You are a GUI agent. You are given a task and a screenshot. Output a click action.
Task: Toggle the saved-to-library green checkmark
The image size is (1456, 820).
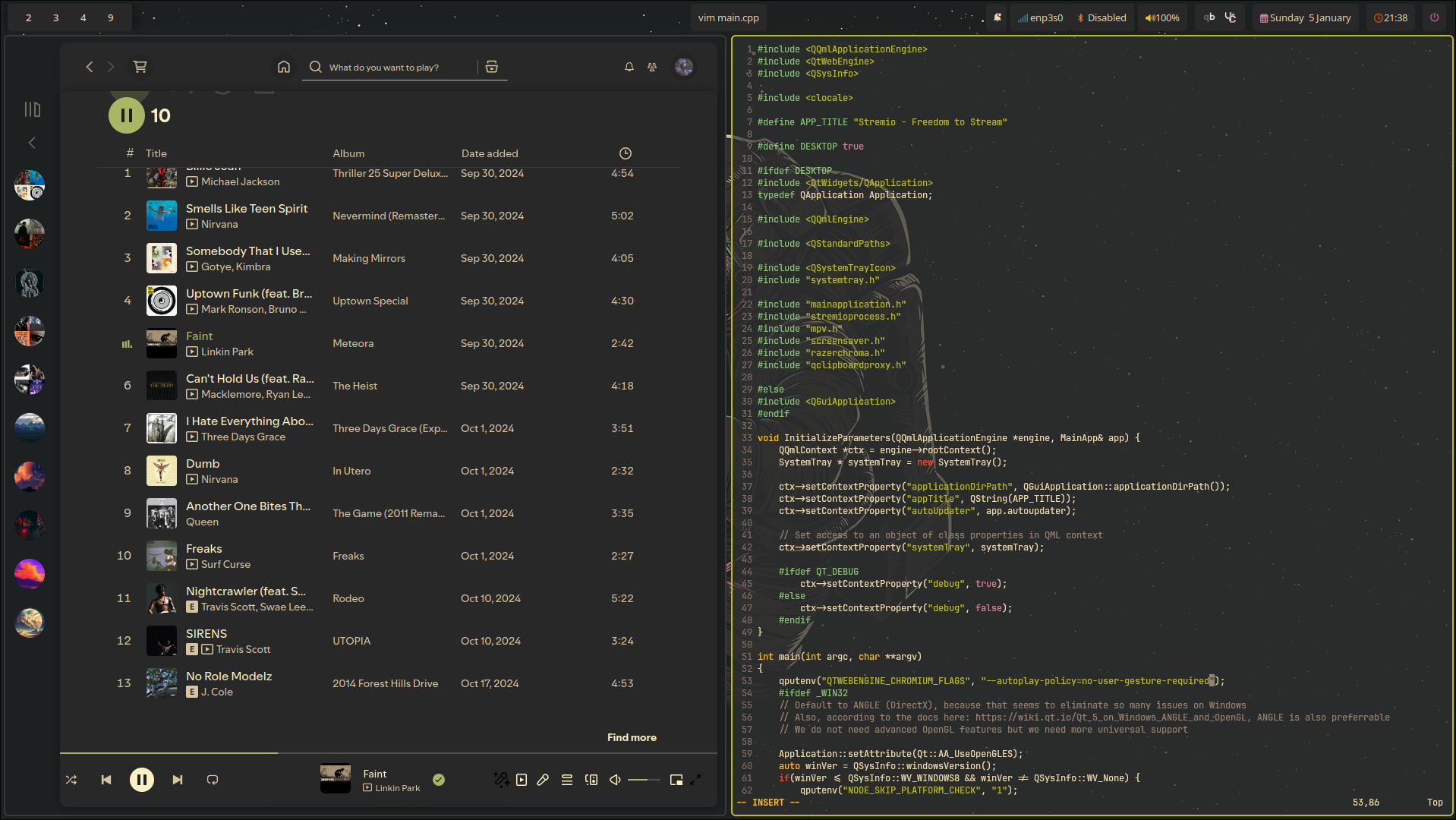(x=439, y=780)
